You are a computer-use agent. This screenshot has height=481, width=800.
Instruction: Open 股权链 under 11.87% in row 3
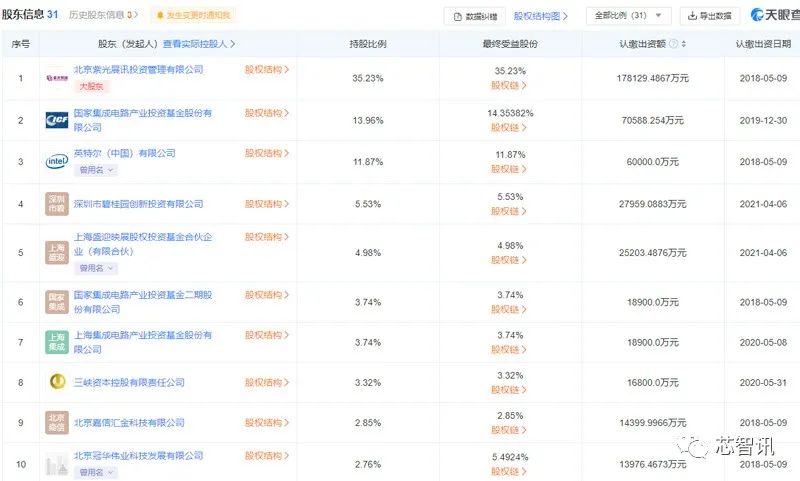point(509,169)
